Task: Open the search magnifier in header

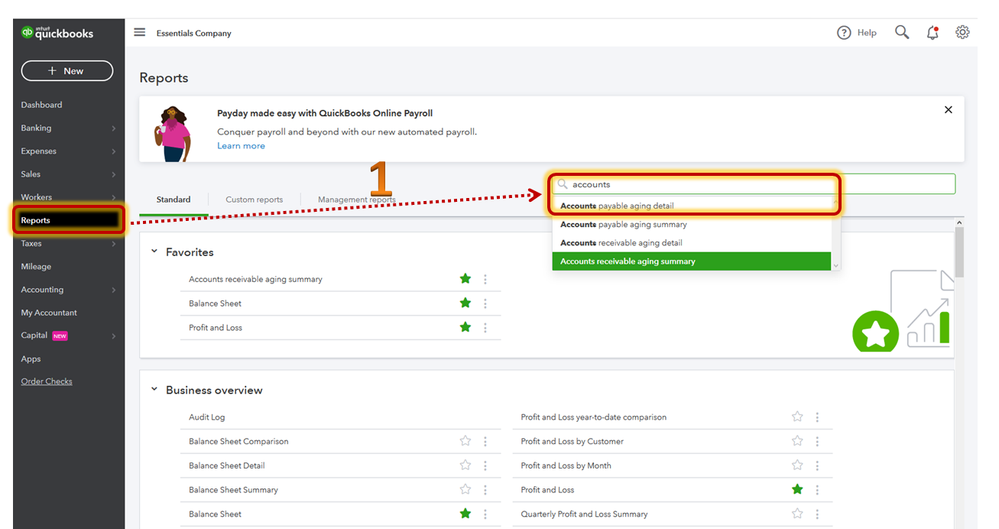Action: click(x=902, y=33)
